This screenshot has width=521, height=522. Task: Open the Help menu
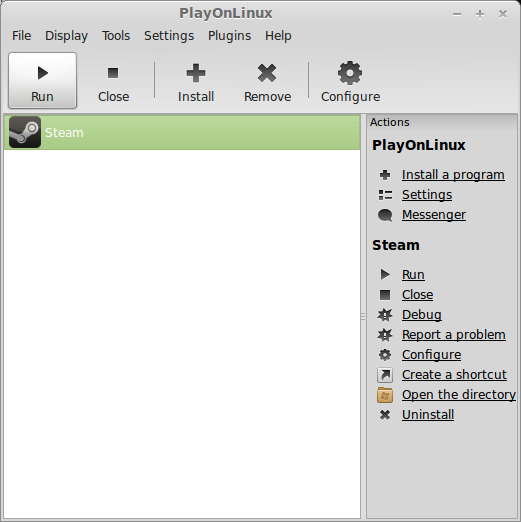(x=278, y=36)
